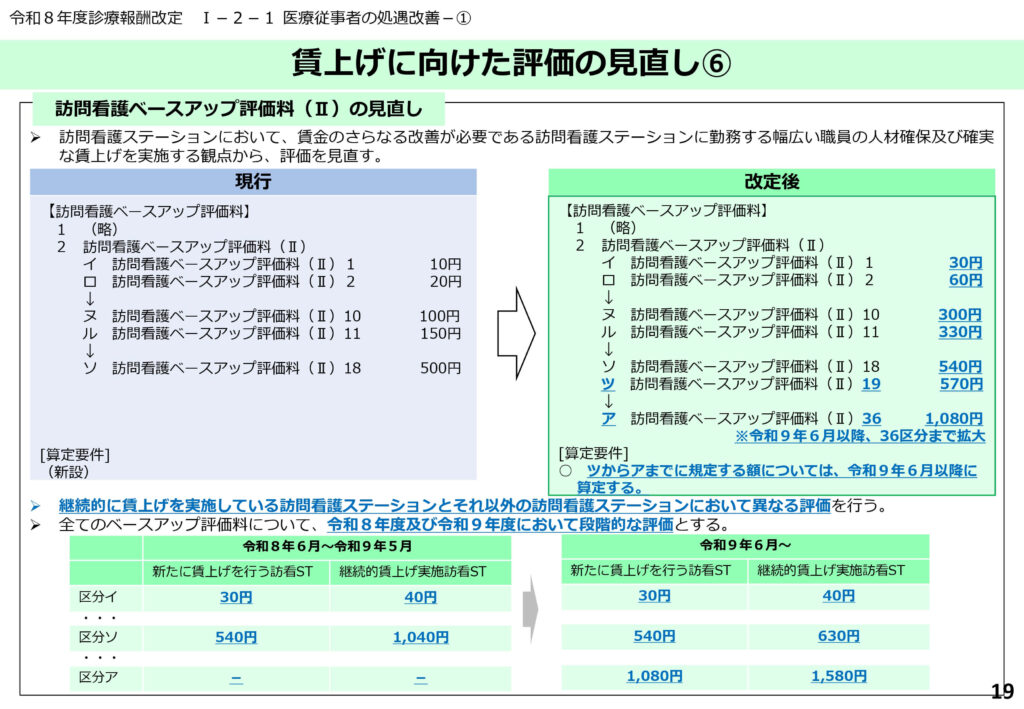1024x709 pixels.
Task: Click the 現行 panel header
Action: tap(253, 182)
